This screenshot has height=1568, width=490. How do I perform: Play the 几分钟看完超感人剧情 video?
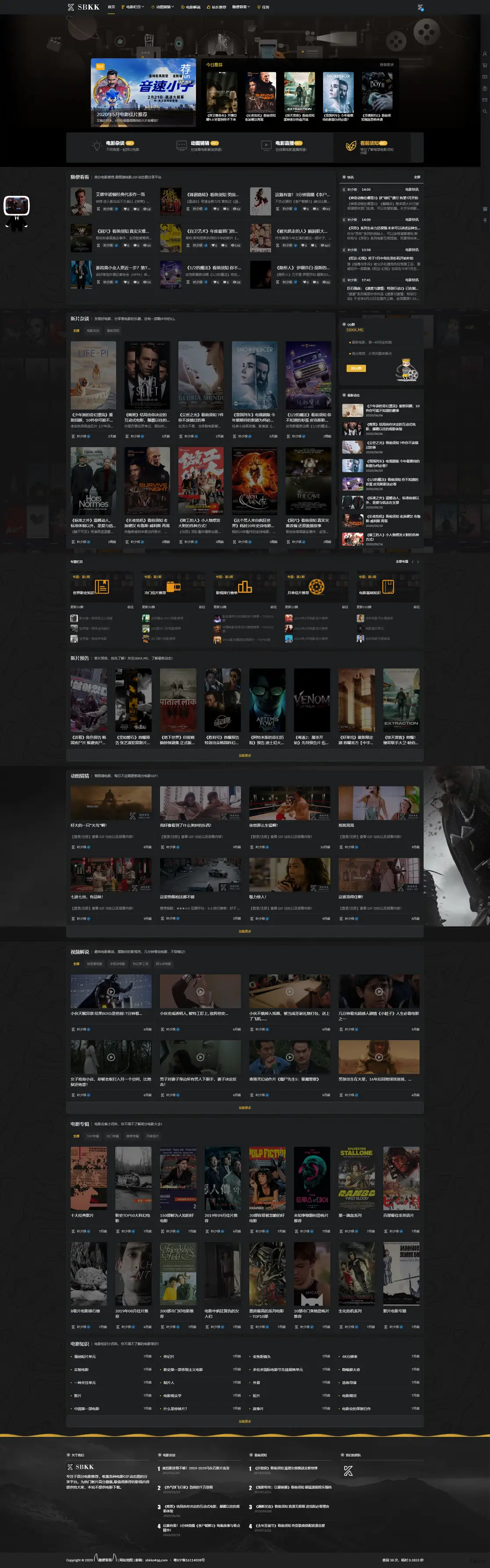click(379, 992)
